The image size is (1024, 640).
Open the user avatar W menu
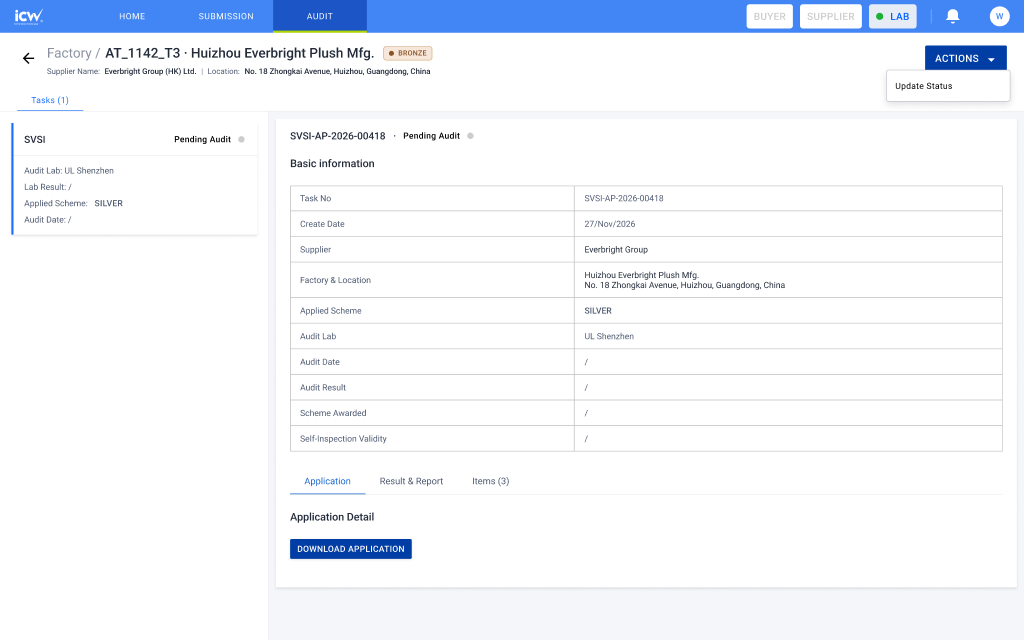(999, 16)
